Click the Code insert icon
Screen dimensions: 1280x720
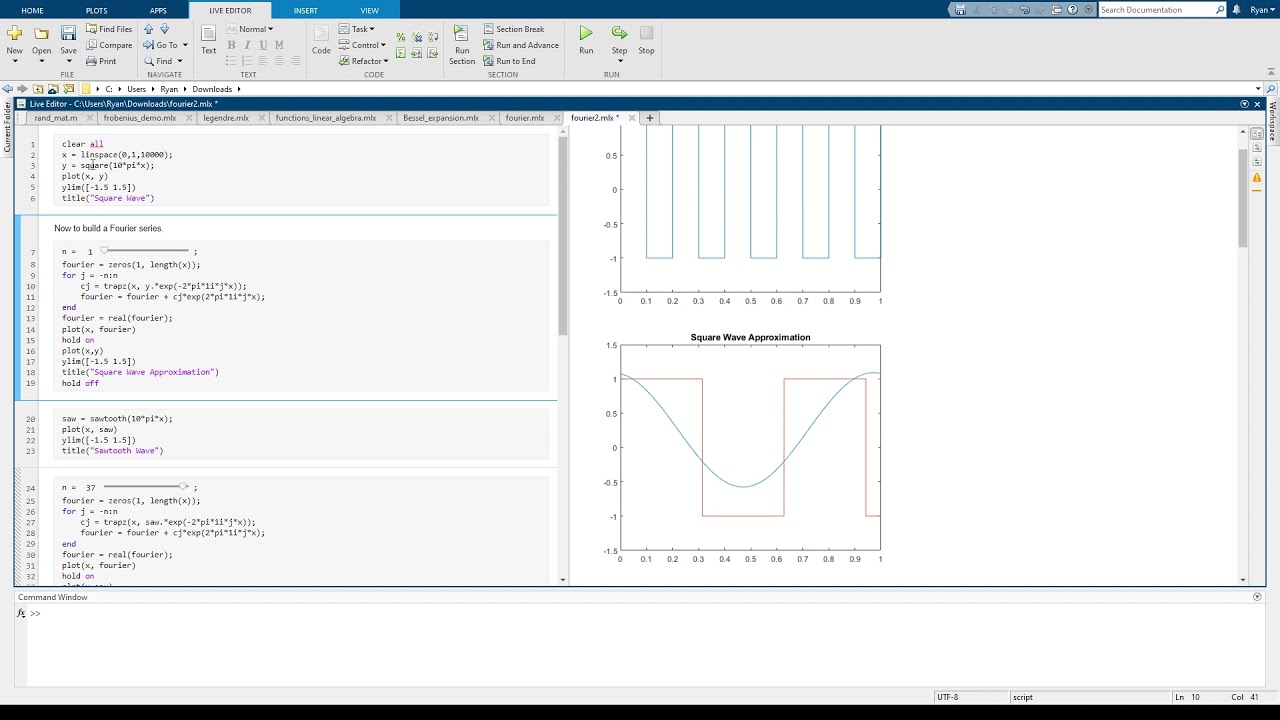[x=321, y=38]
